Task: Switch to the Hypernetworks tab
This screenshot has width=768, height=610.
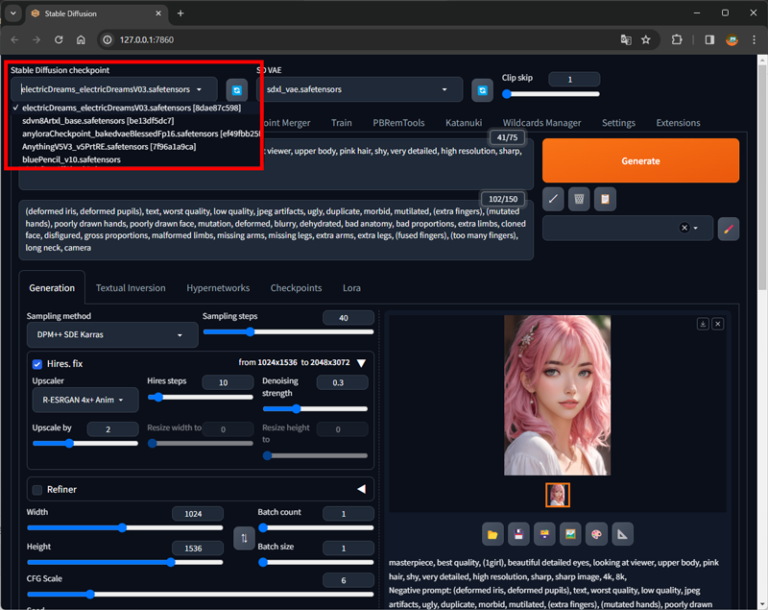Action: pyautogui.click(x=218, y=288)
